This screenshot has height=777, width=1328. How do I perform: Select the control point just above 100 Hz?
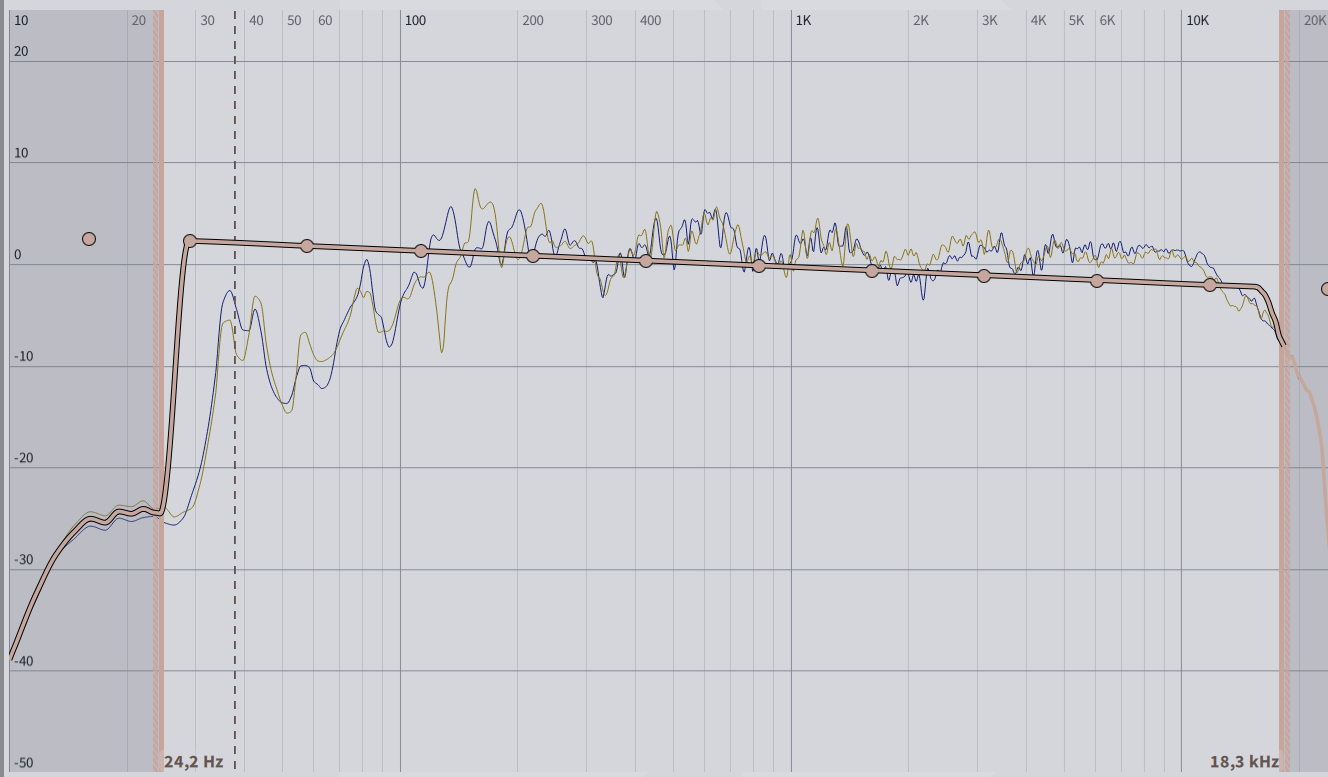(x=421, y=251)
